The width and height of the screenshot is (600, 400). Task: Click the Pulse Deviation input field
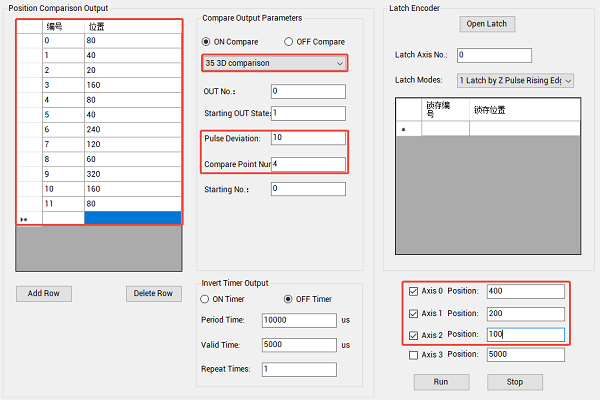[x=307, y=138]
